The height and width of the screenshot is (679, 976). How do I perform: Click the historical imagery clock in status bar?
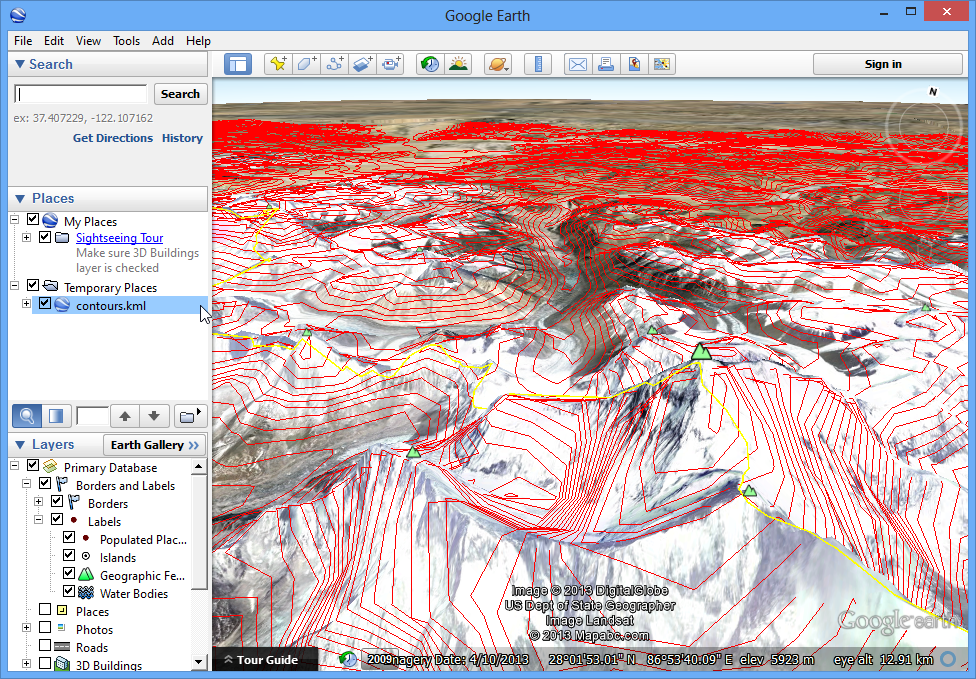(348, 659)
